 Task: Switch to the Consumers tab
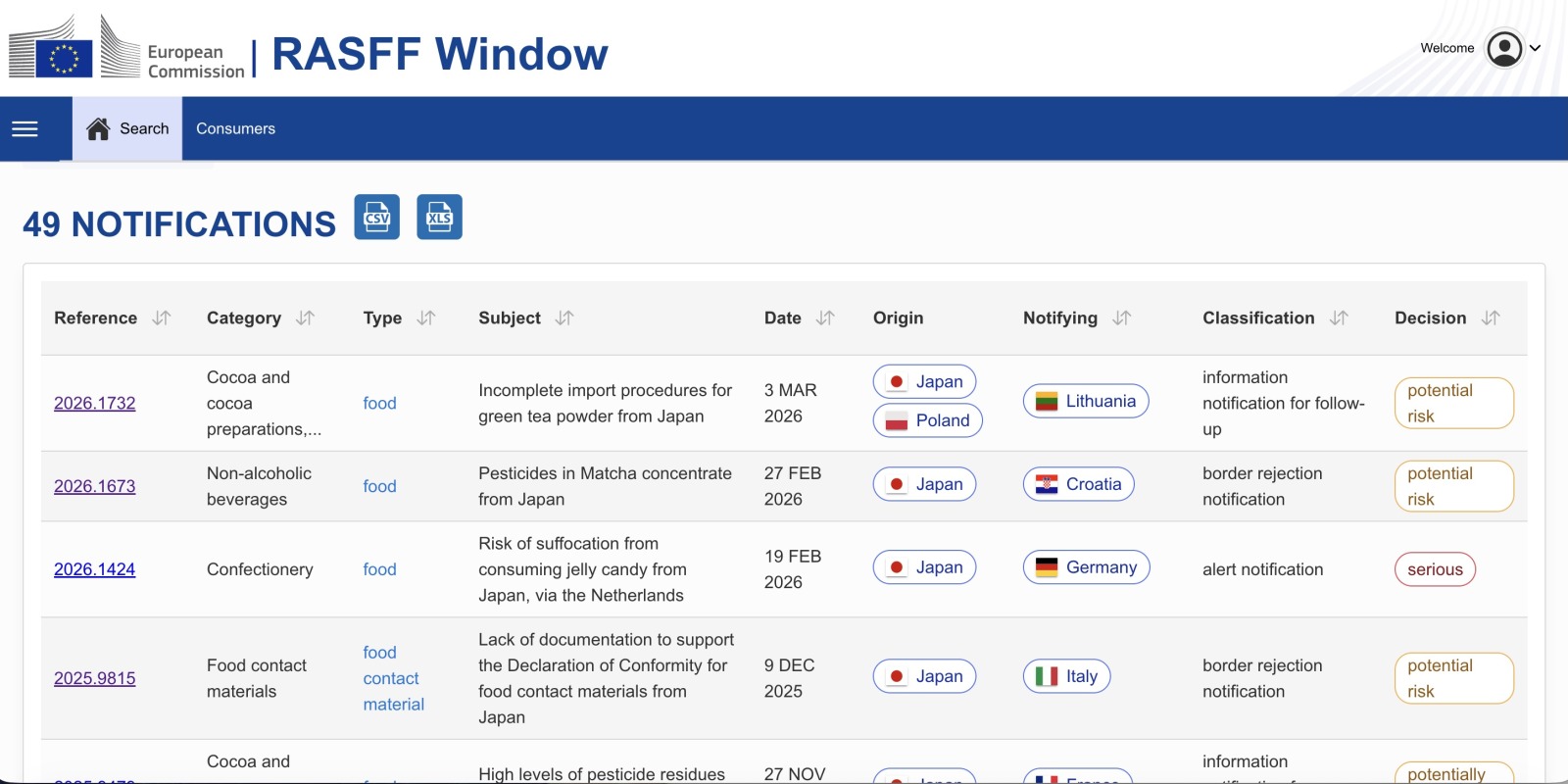point(235,128)
